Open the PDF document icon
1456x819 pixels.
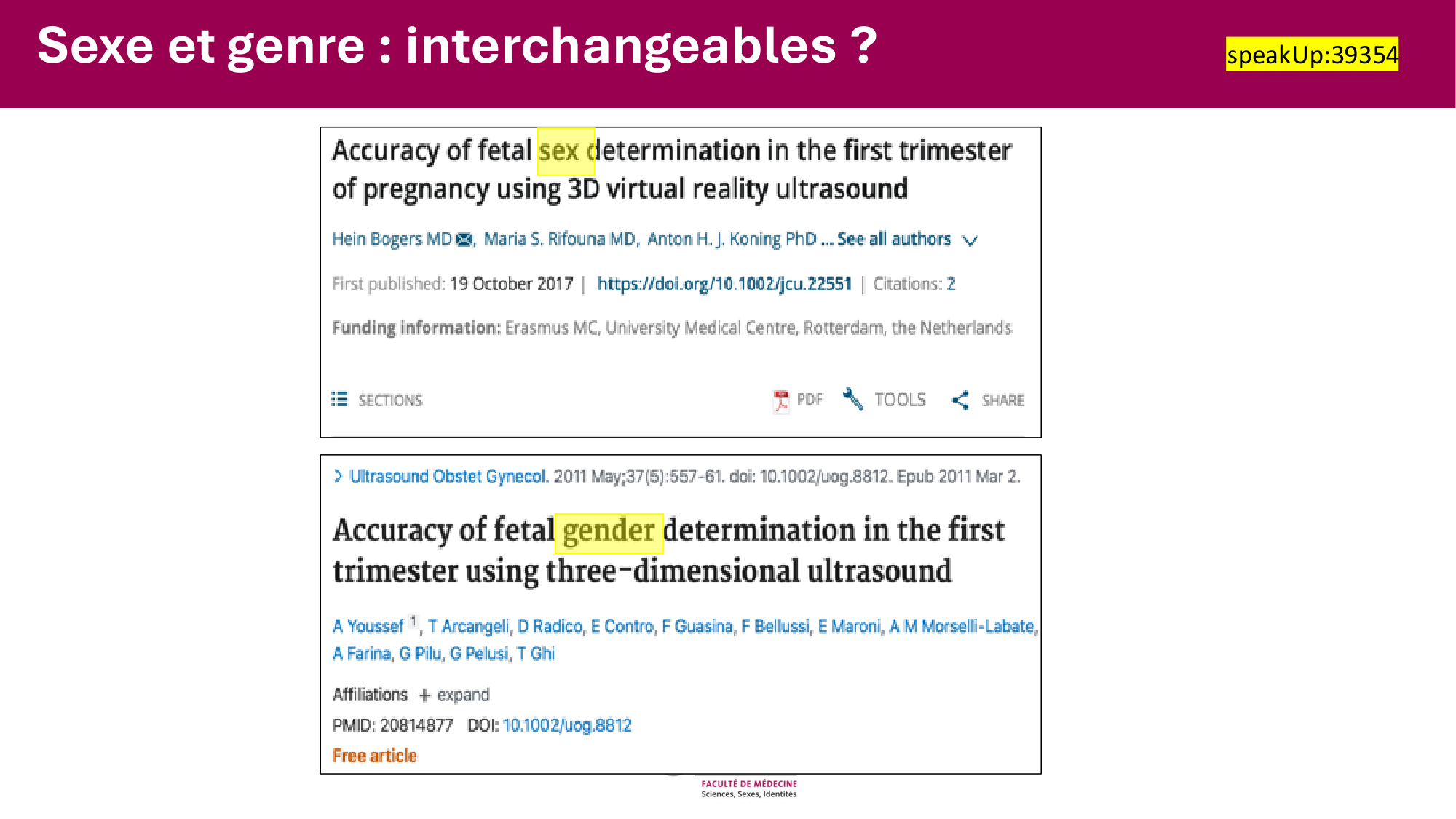click(x=781, y=400)
